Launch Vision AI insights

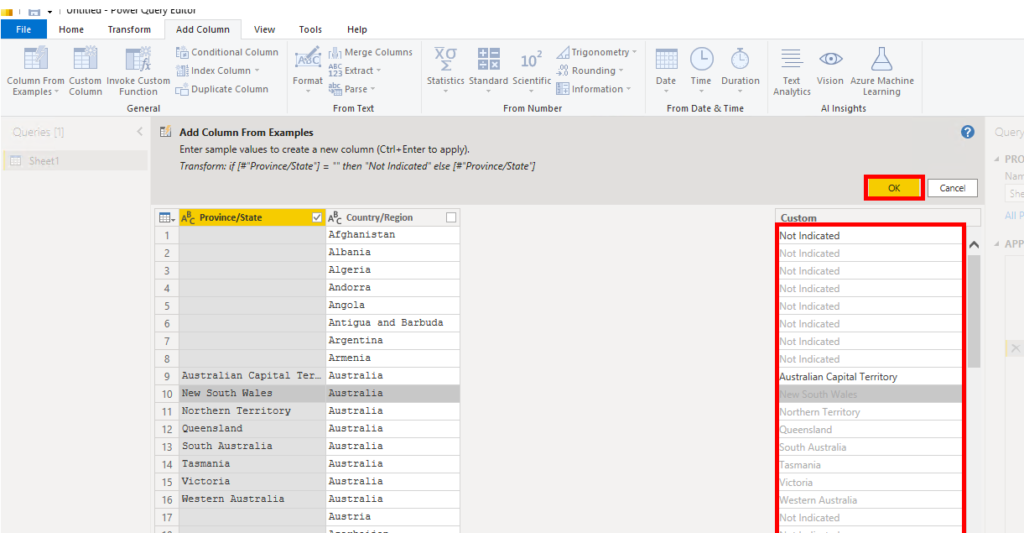tap(829, 69)
